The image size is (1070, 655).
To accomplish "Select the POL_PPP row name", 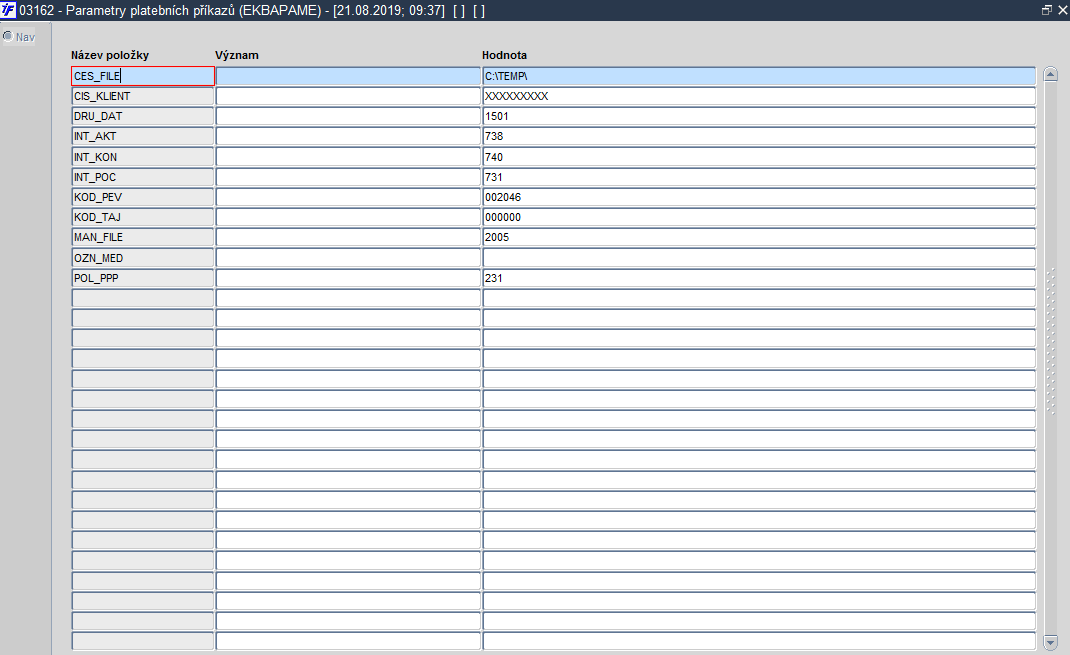I will pos(143,278).
